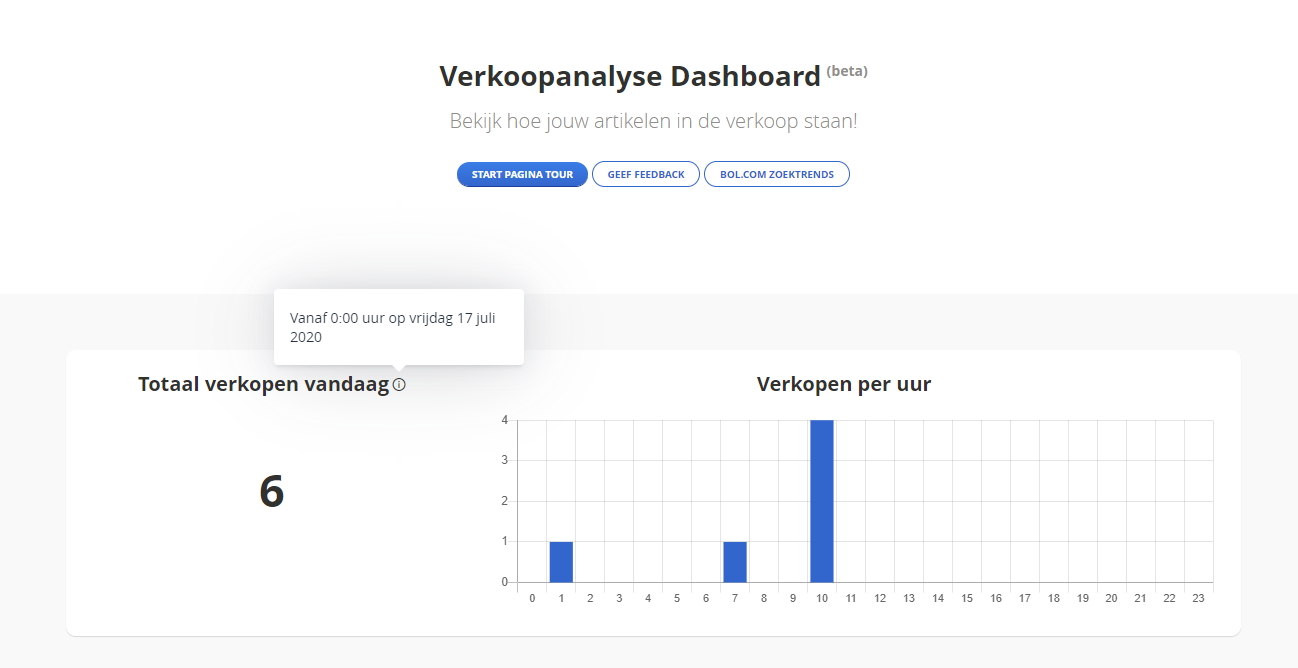Click x-axis label 0 on the chart

[x=532, y=598]
